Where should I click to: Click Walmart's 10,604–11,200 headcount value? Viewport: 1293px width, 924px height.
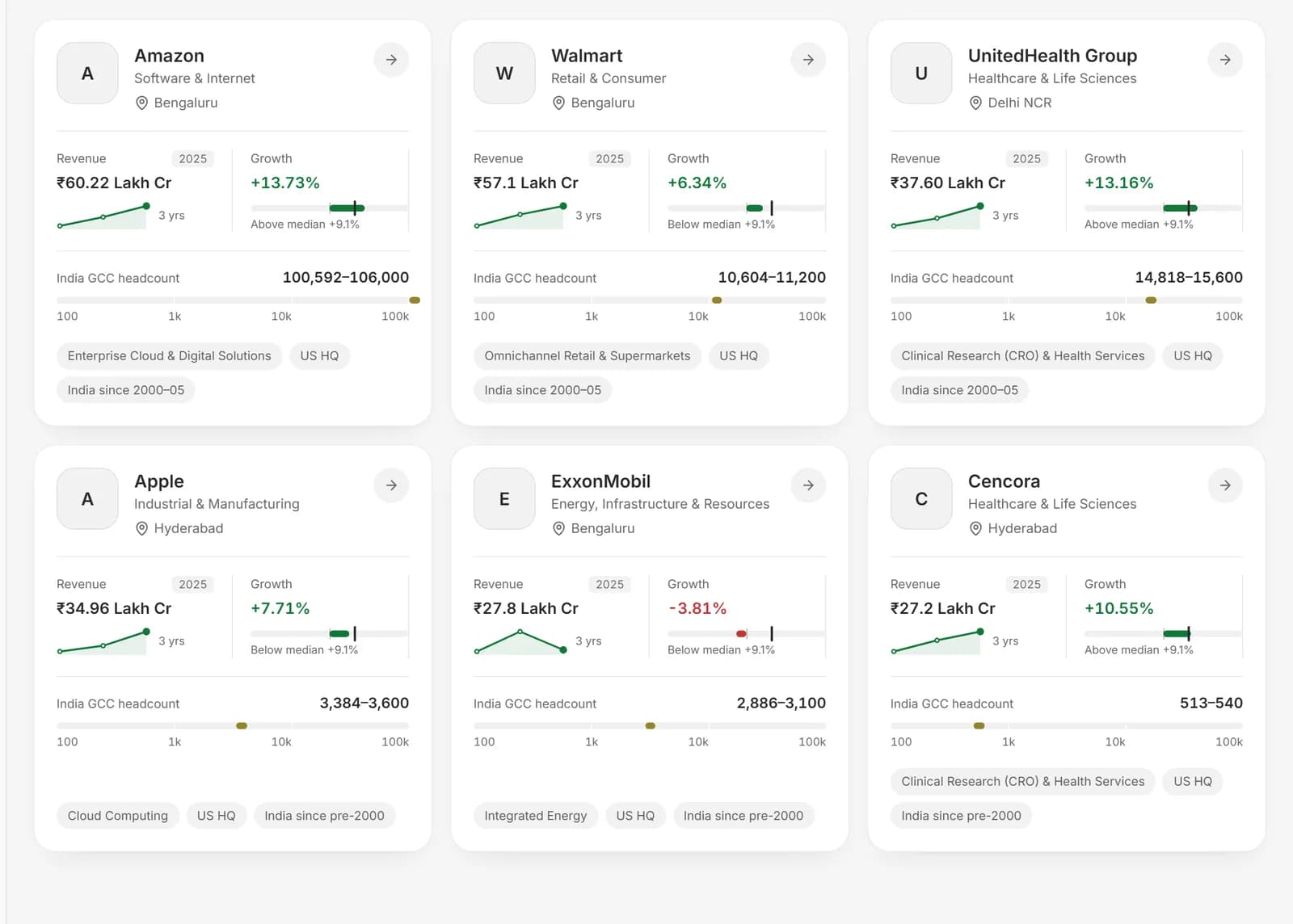point(772,278)
